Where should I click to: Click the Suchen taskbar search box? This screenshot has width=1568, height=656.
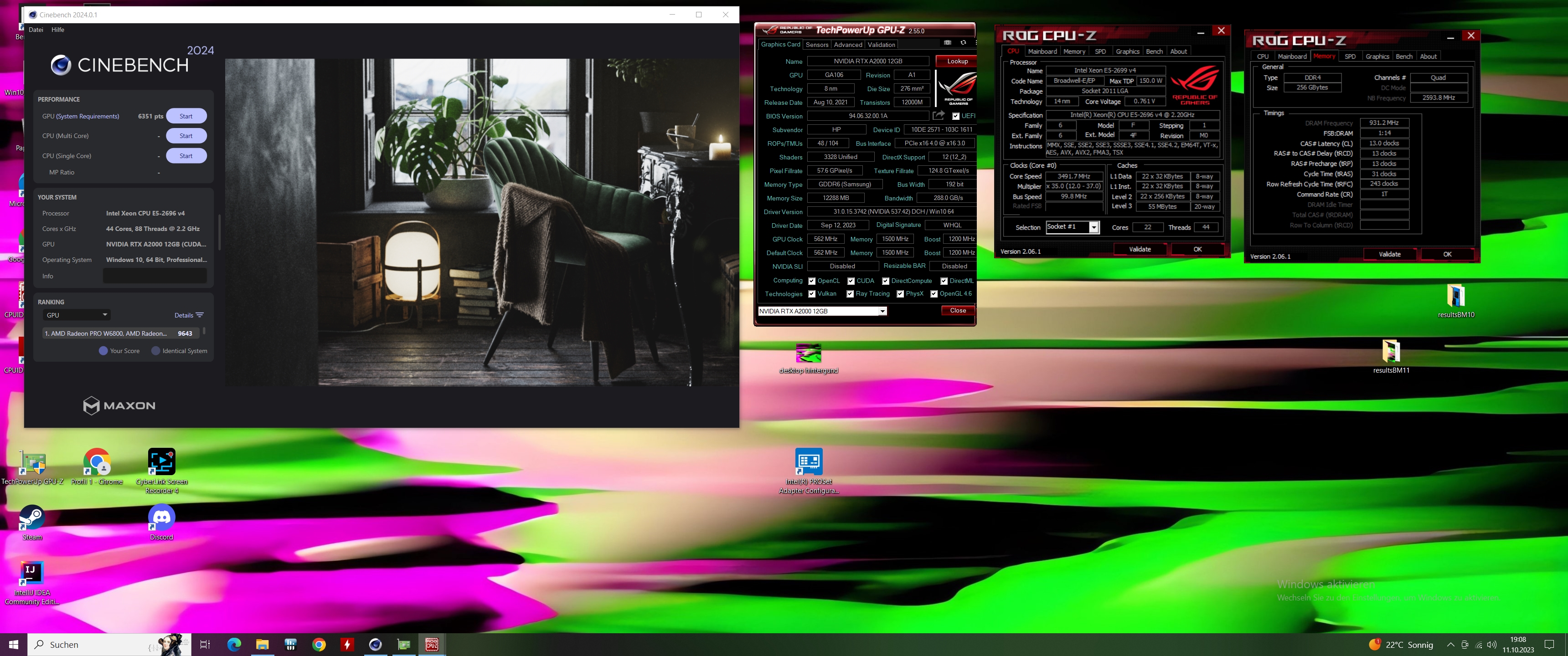(x=109, y=645)
